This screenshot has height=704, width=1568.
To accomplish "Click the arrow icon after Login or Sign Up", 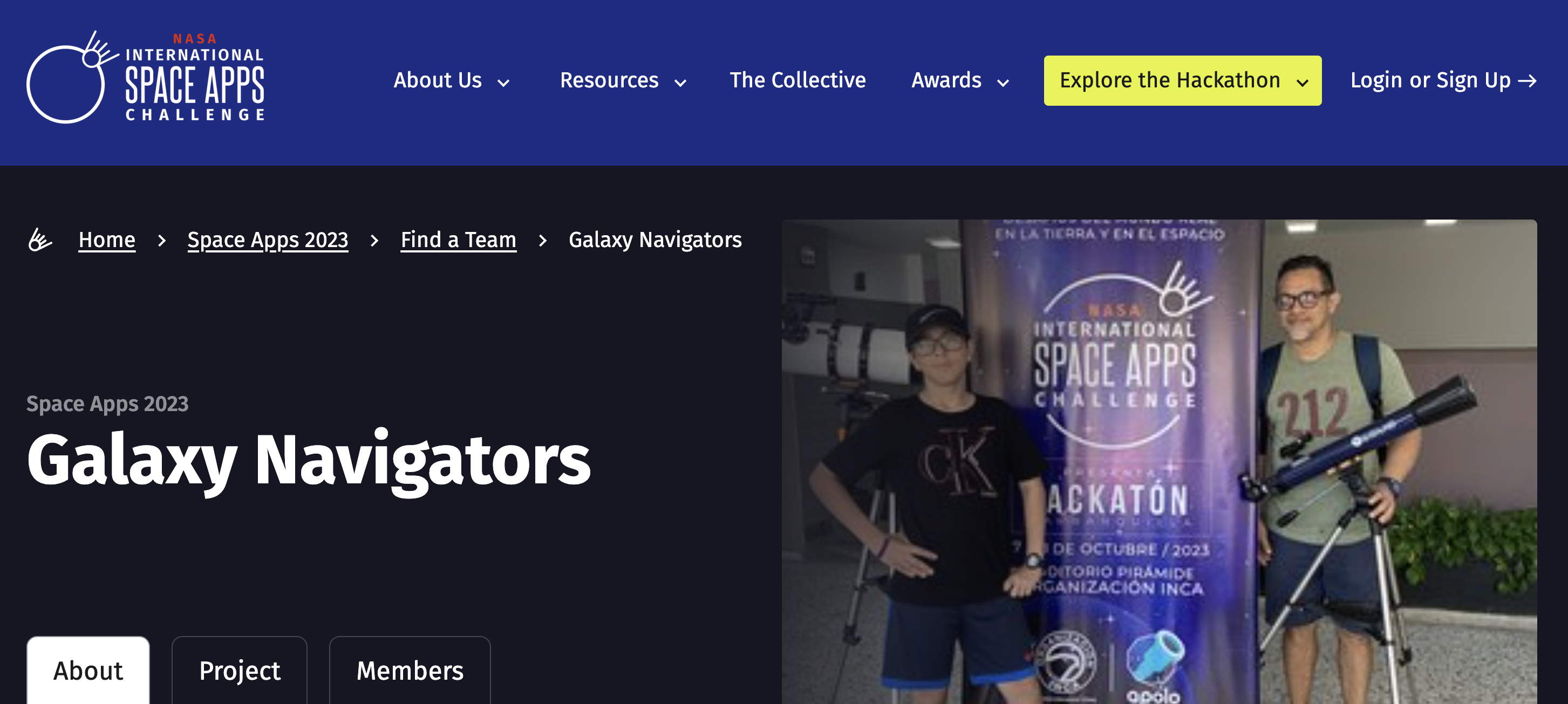I will point(1528,81).
